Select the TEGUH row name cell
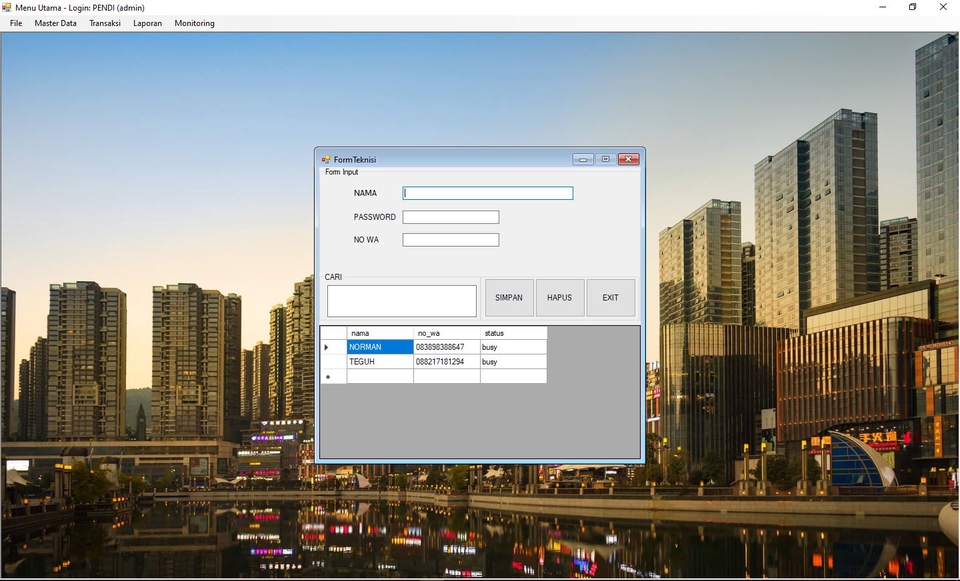Image resolution: width=960 pixels, height=581 pixels. pos(380,362)
